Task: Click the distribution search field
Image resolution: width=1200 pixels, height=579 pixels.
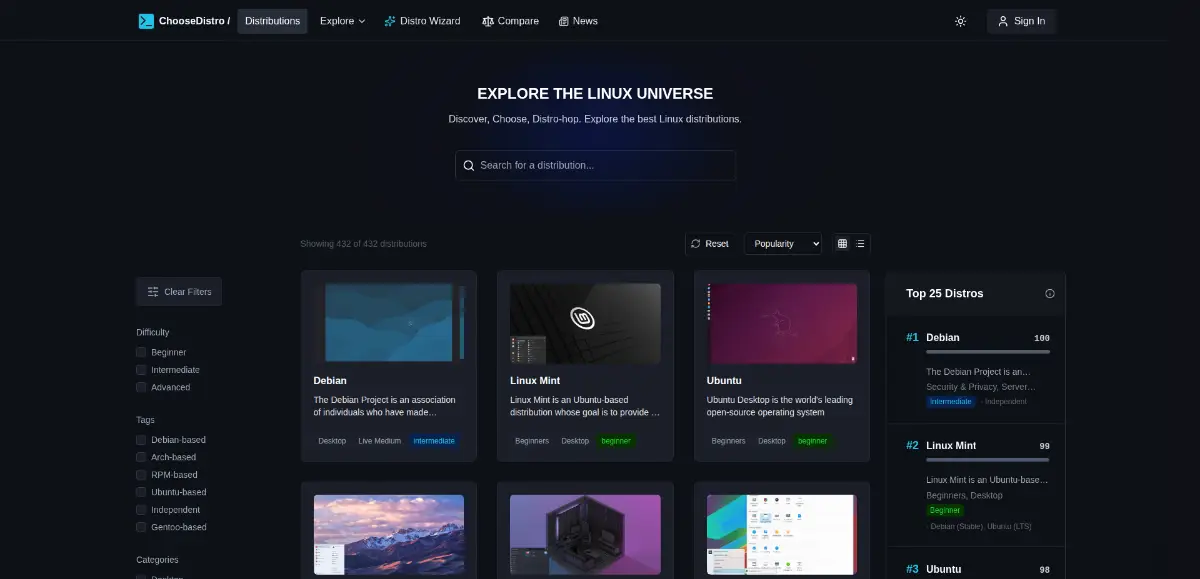Action: (595, 165)
